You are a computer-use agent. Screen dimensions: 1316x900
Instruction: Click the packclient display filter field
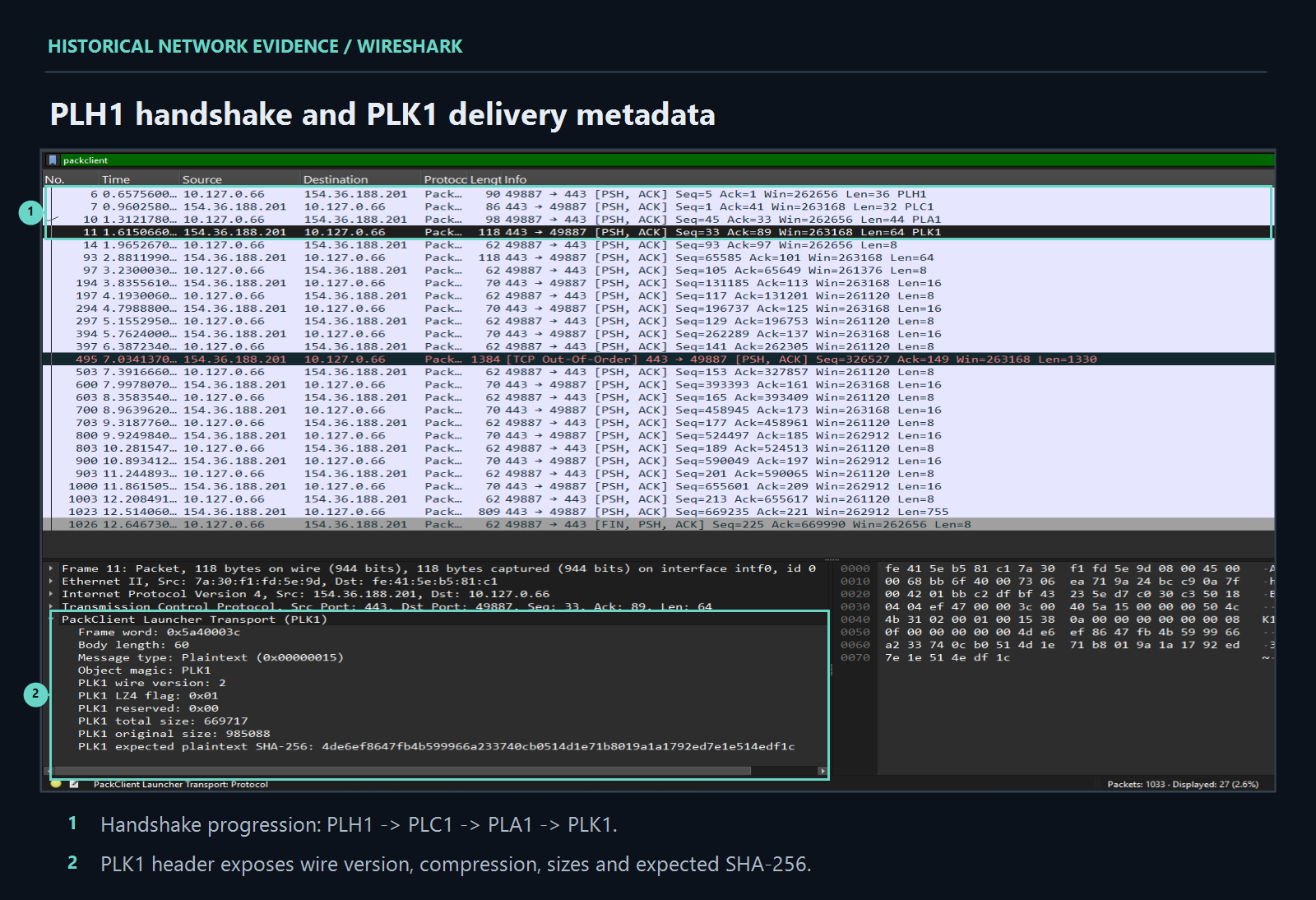(667, 160)
